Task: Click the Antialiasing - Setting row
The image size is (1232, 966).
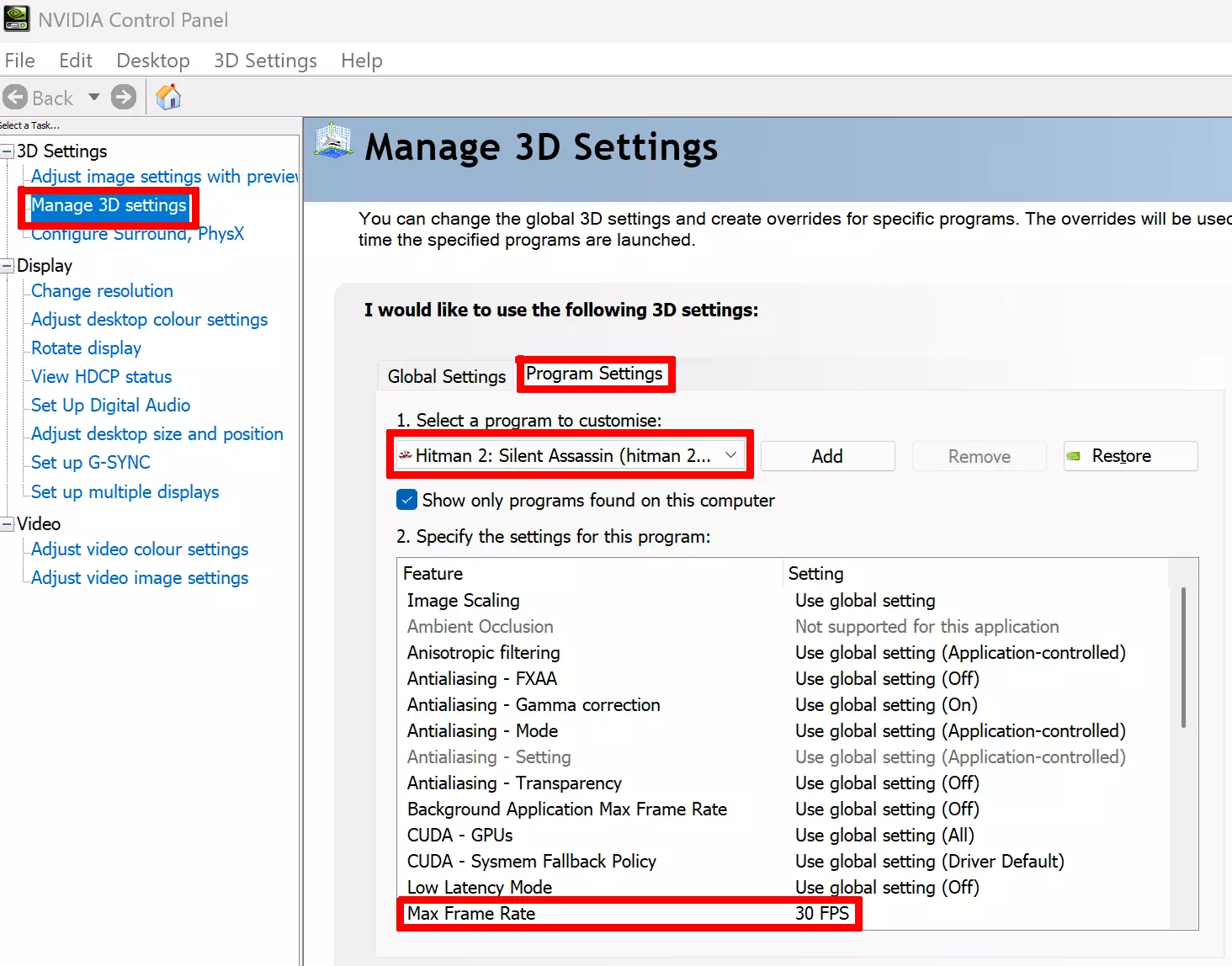Action: (783, 757)
